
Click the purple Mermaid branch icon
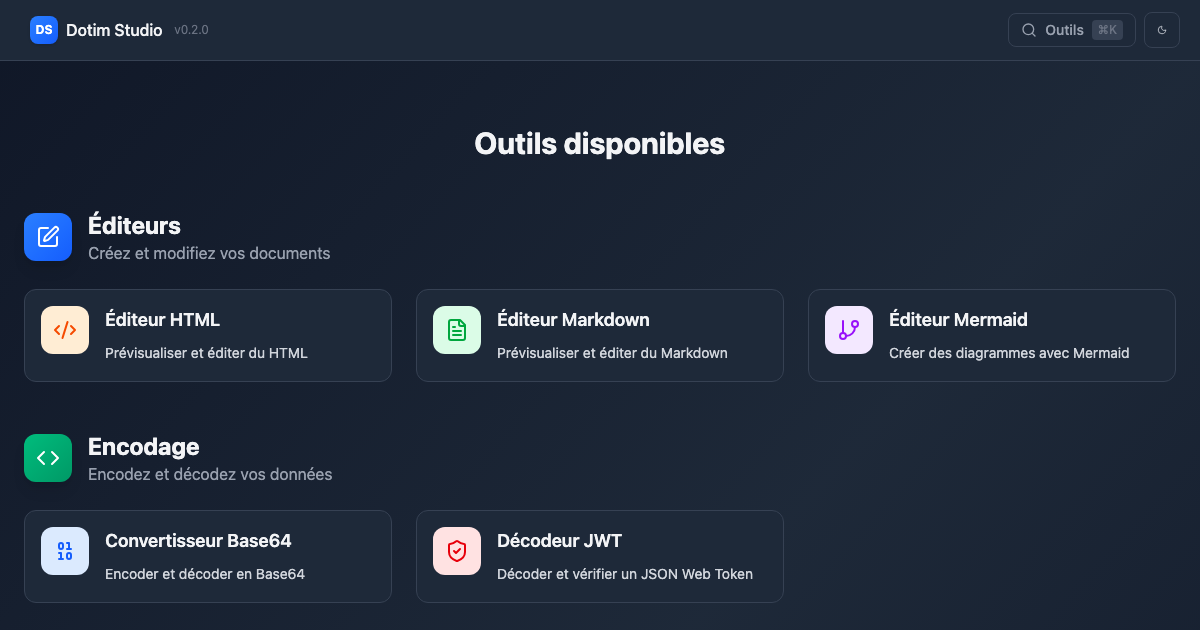[849, 330]
